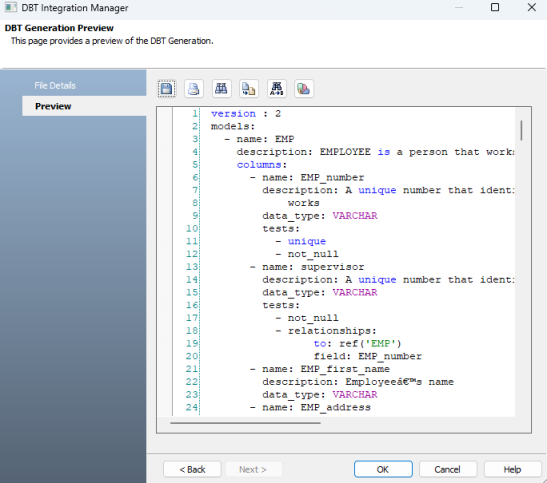This screenshot has width=547, height=483.
Task: Click the copy-to-file icon in the preview toolbar
Action: (x=249, y=89)
